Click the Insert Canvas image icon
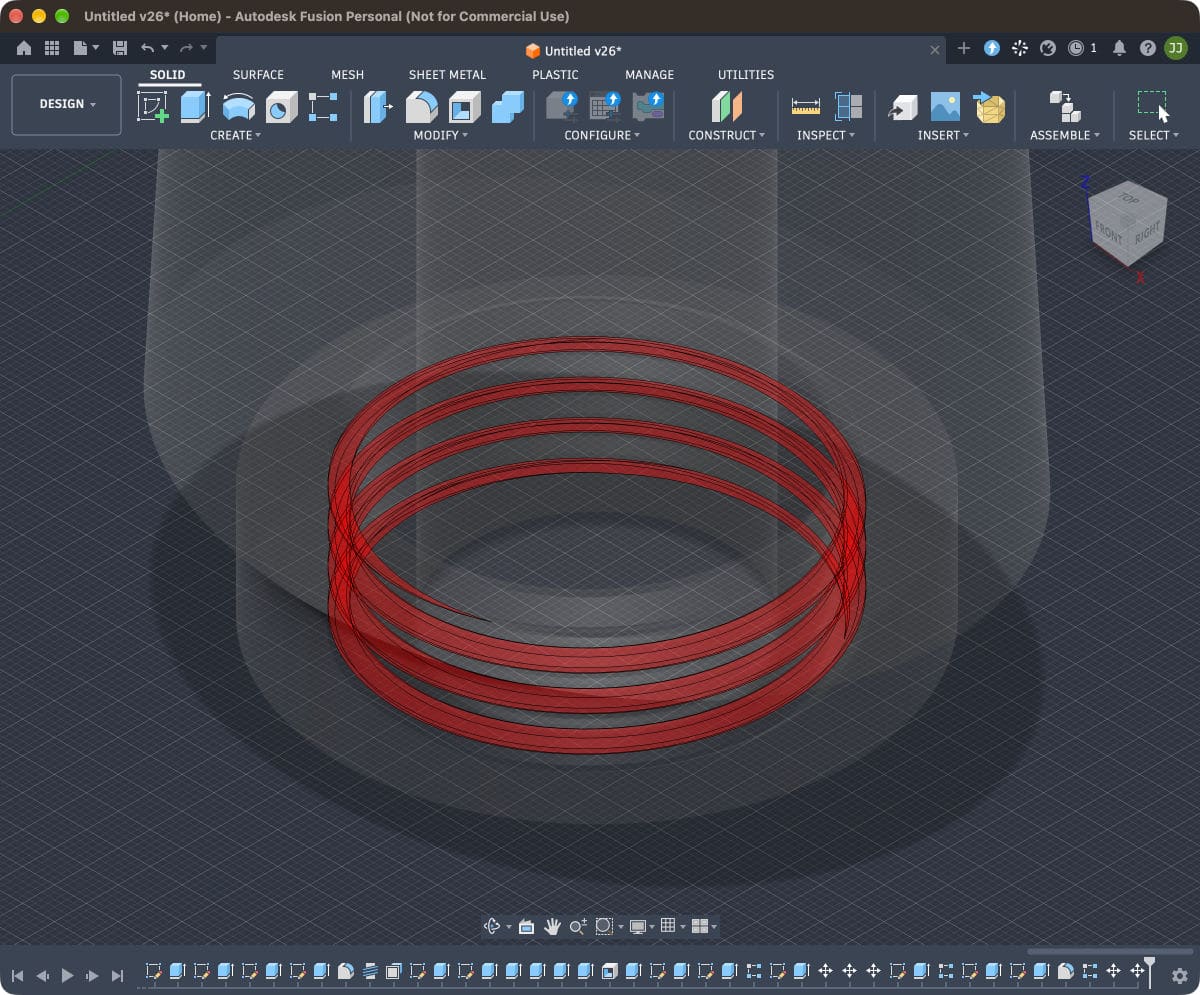The image size is (1200, 995). point(945,106)
